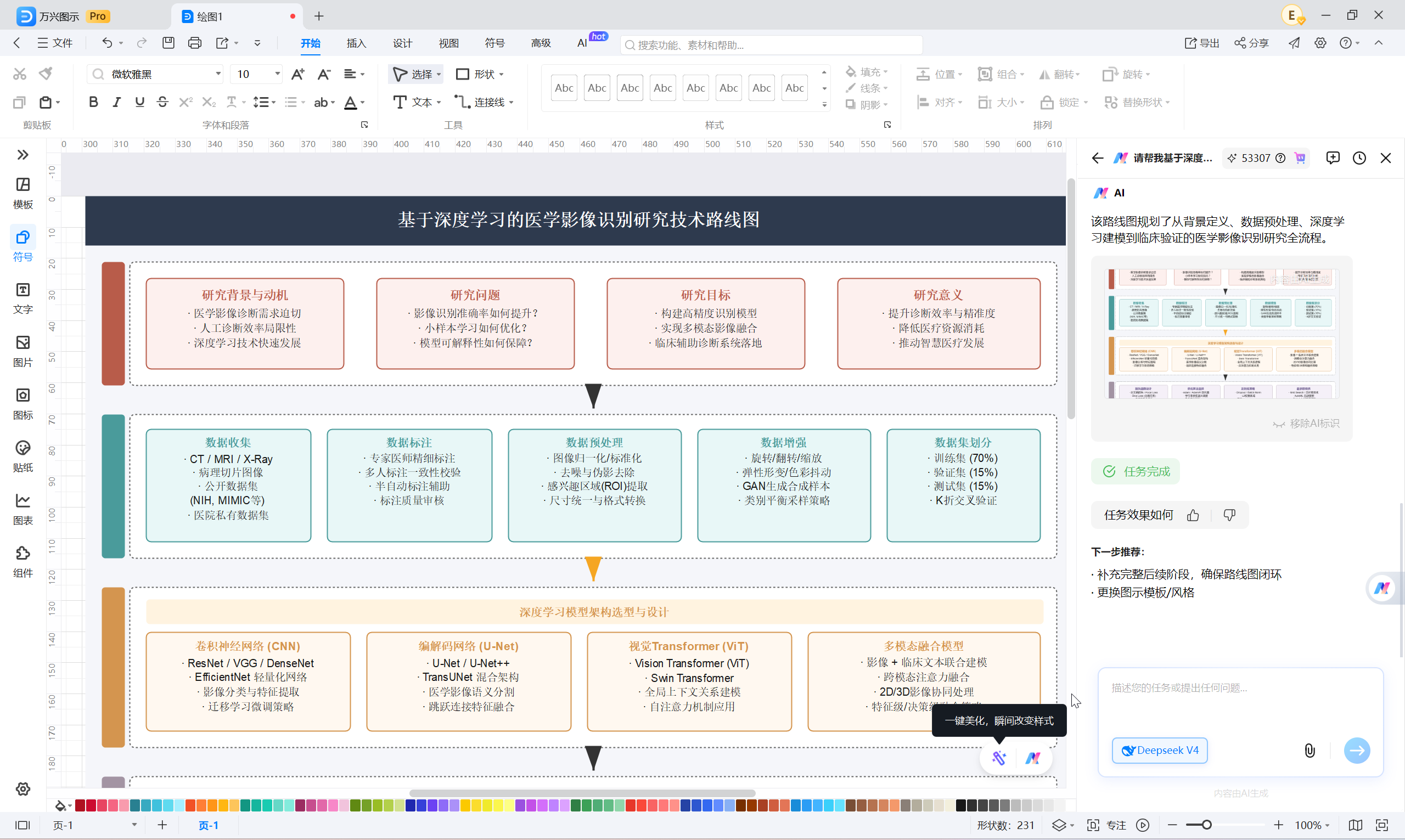Click the 导出 export button
Viewport: 1405px width, 840px height.
click(1202, 43)
